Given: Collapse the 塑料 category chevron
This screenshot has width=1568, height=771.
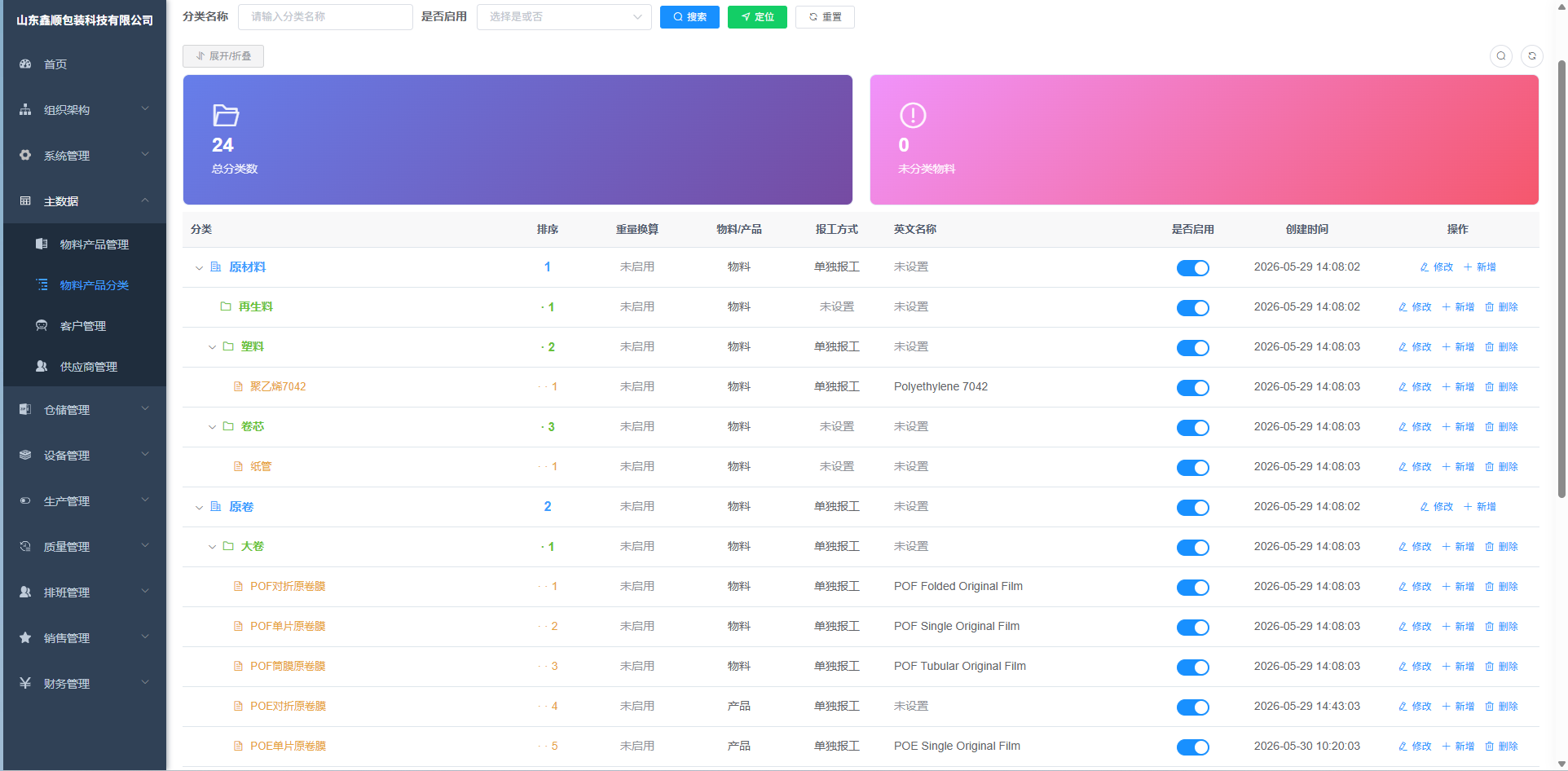Looking at the screenshot, I should point(212,347).
